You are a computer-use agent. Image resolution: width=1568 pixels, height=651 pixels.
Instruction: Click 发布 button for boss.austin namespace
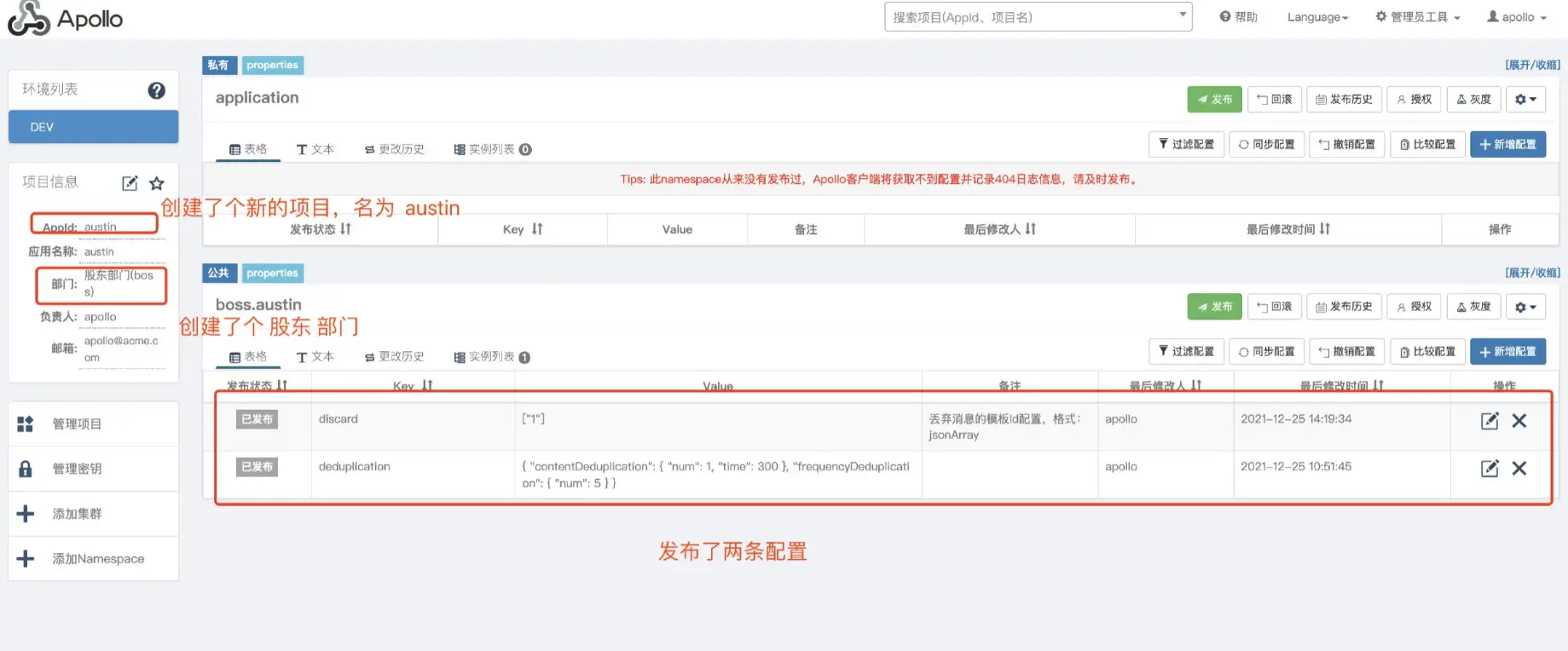click(1214, 307)
